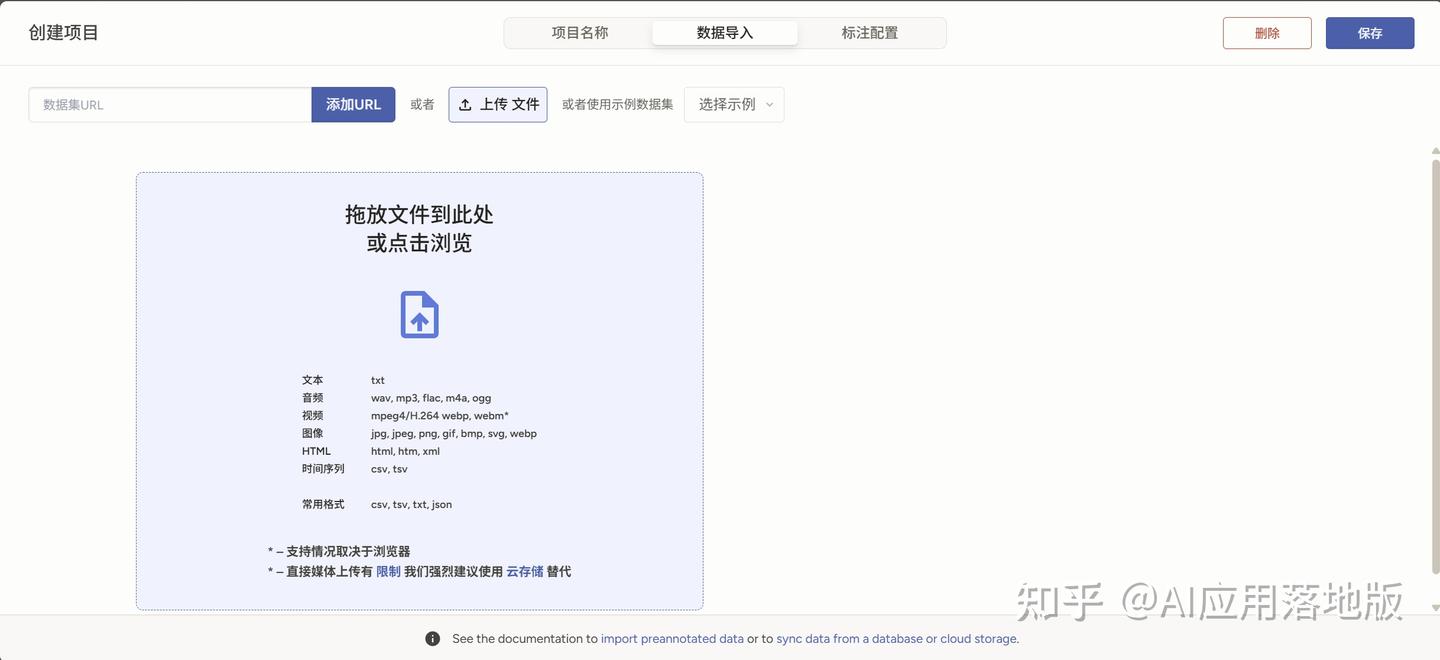The height and width of the screenshot is (660, 1440).
Task: Open the 限制 link
Action: (388, 572)
